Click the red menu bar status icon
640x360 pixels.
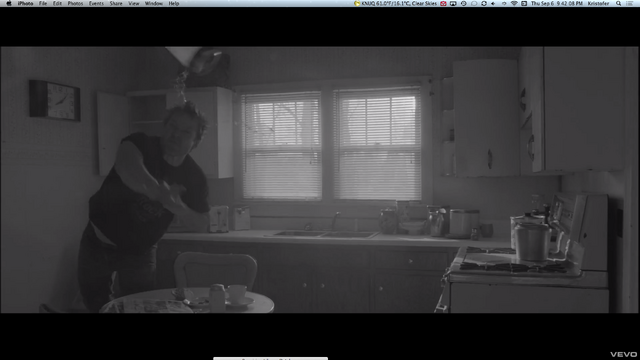[x=443, y=3]
